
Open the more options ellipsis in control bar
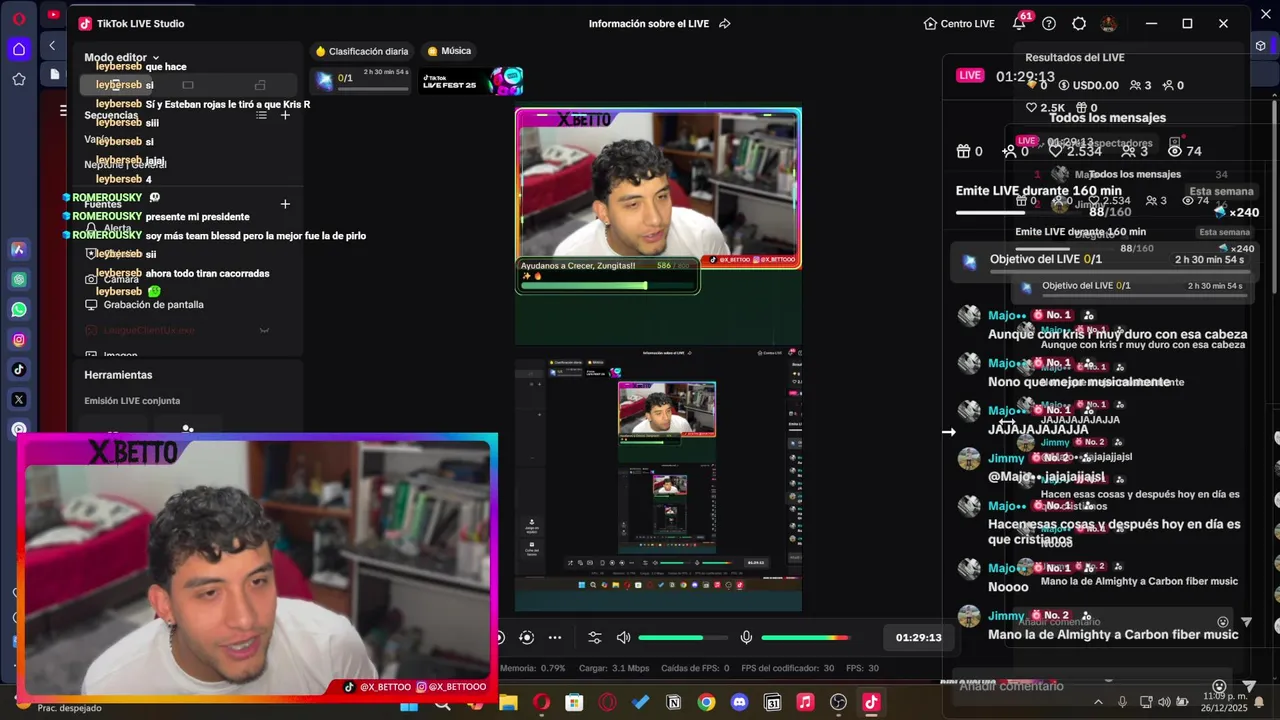coord(555,638)
